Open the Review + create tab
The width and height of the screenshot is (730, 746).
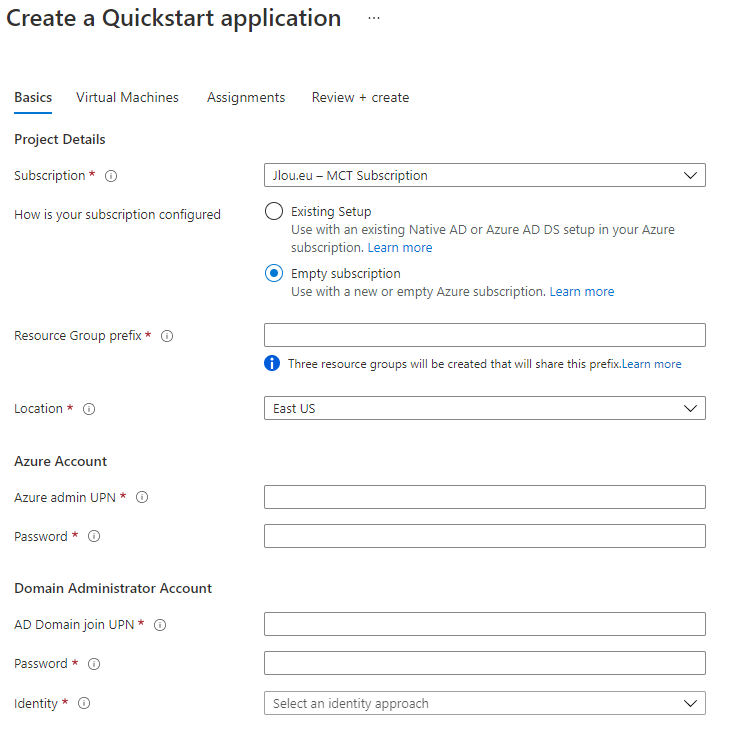click(x=360, y=98)
